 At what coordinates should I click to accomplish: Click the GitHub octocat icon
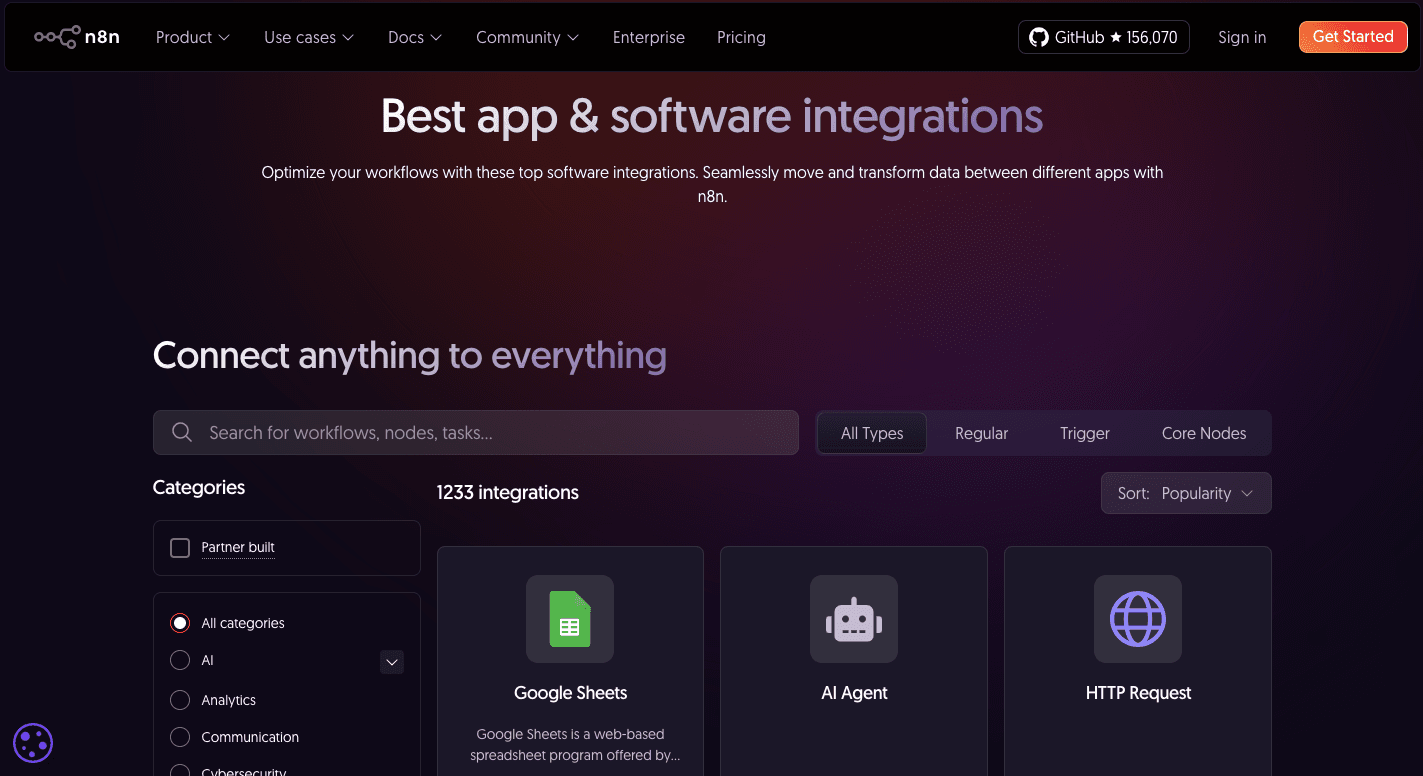pyautogui.click(x=1036, y=36)
